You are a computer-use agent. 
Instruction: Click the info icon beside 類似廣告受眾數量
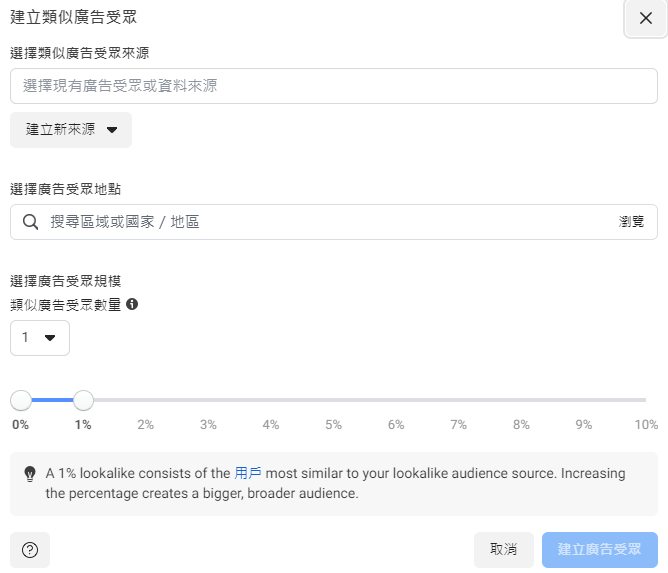click(x=132, y=304)
